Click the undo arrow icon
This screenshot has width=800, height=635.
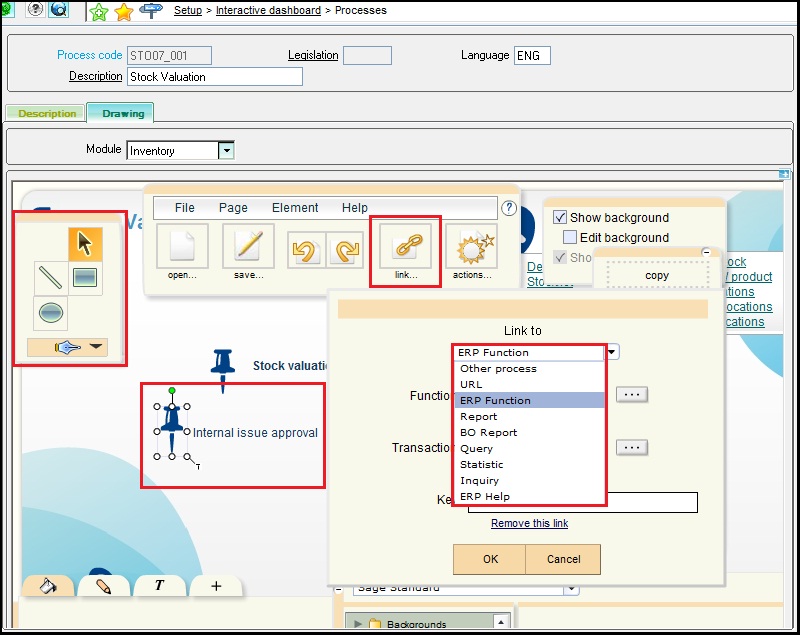[307, 250]
